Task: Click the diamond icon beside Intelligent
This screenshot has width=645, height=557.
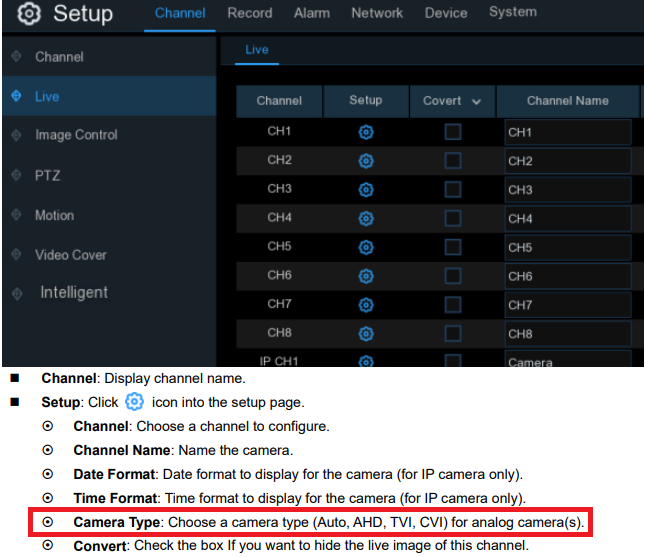Action: point(17,294)
